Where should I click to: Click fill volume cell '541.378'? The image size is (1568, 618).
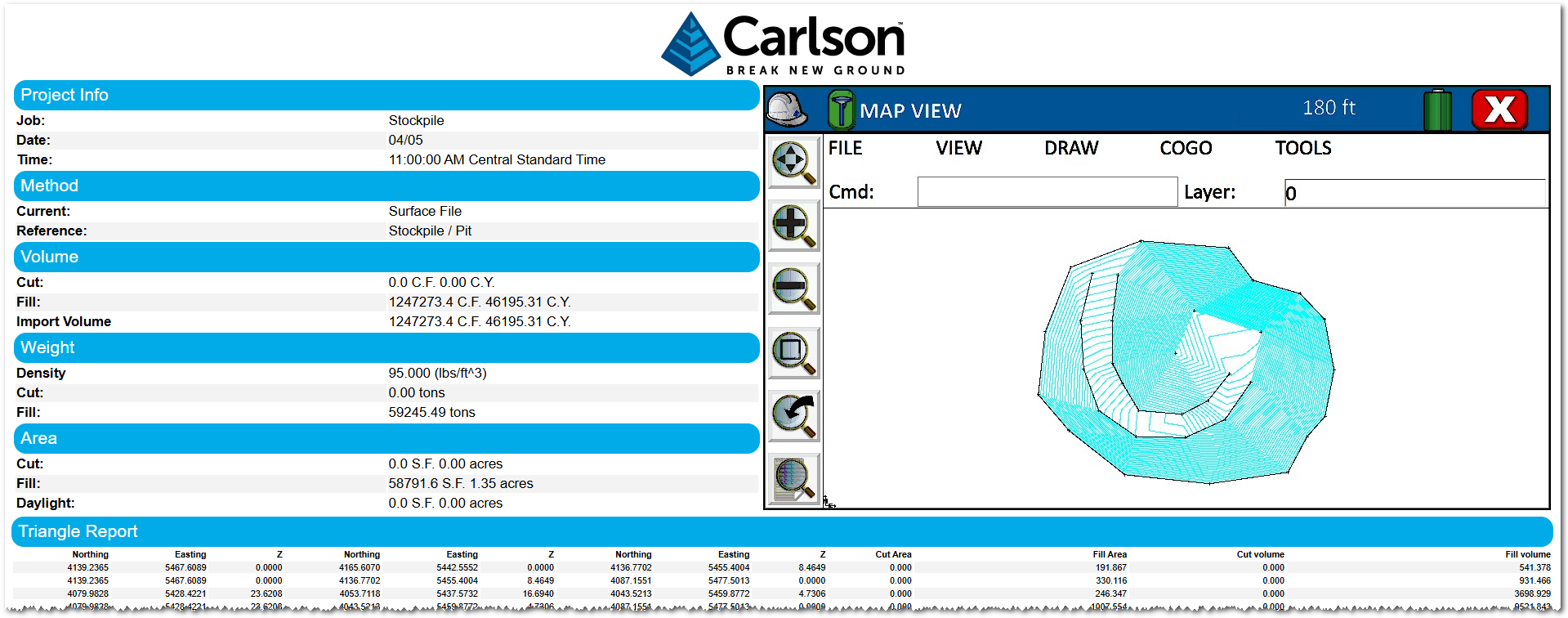1534,567
